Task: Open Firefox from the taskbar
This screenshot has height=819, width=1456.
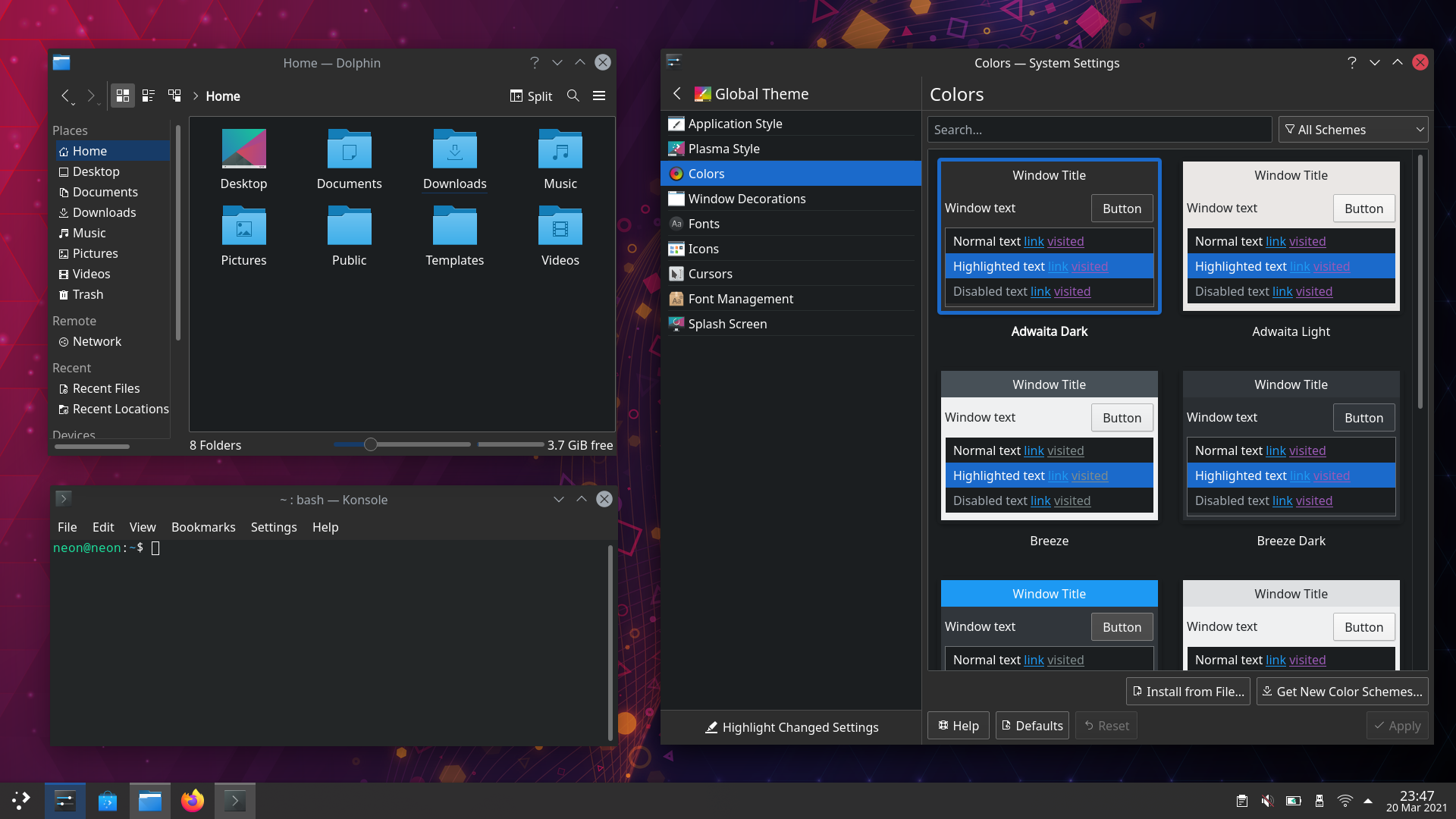Action: tap(193, 801)
